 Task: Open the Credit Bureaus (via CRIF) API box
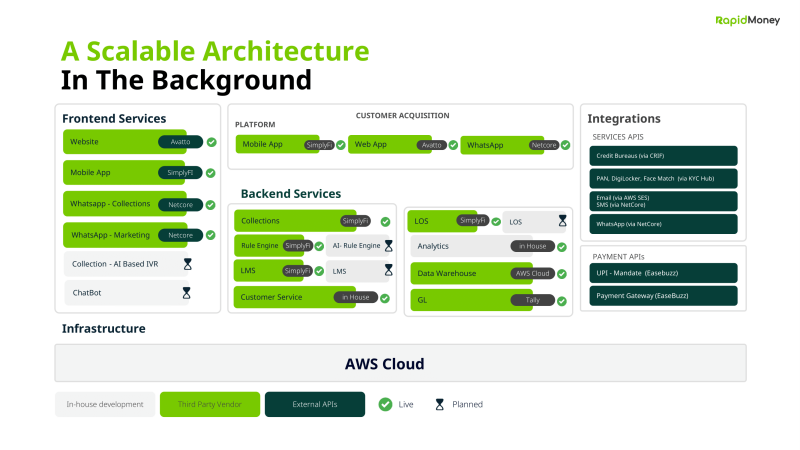pos(663,156)
